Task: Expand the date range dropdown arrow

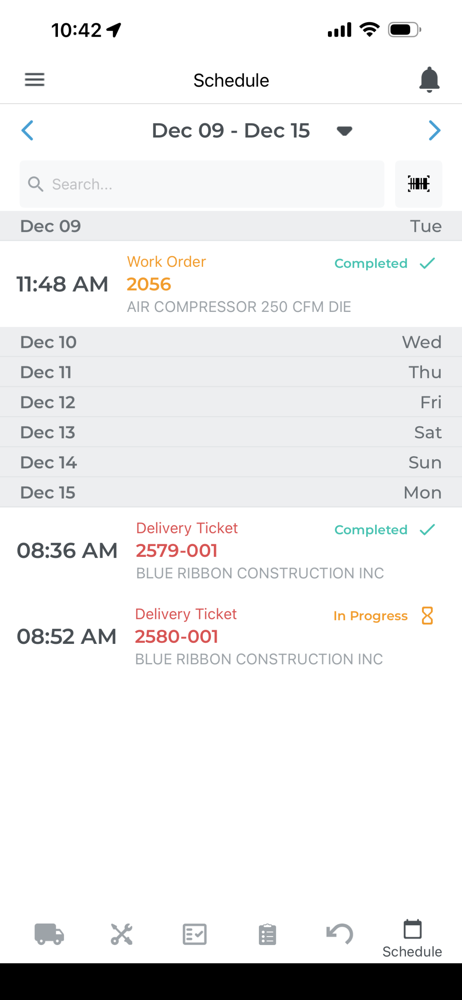Action: tap(345, 131)
